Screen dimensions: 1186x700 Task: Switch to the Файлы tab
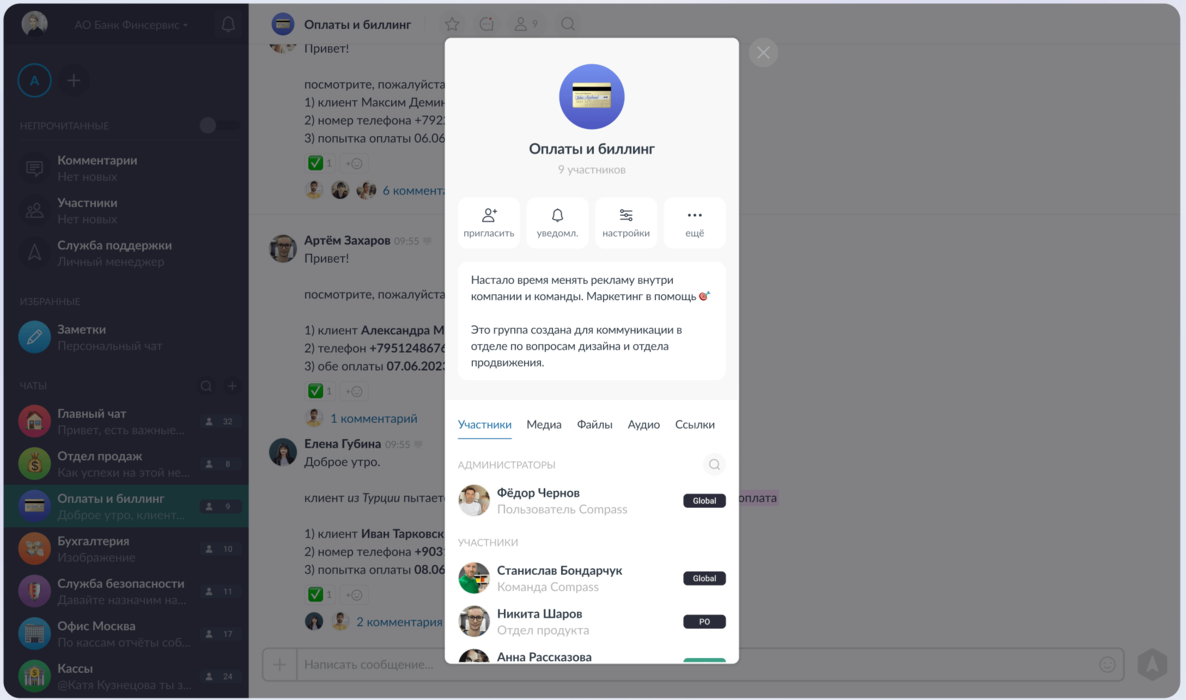[x=595, y=425]
